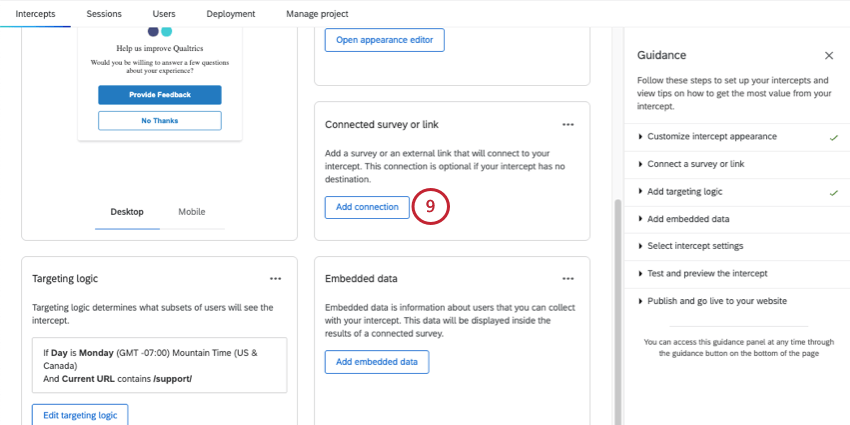Open the Deployment tab
This screenshot has width=850, height=425.
[x=230, y=14]
